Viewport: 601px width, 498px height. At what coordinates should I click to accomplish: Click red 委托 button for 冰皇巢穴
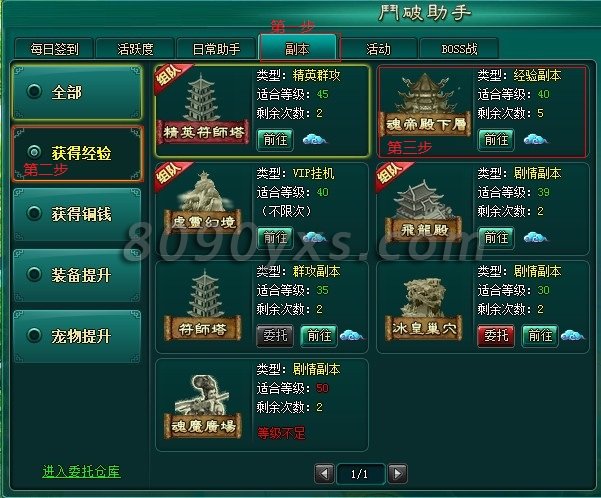click(496, 335)
